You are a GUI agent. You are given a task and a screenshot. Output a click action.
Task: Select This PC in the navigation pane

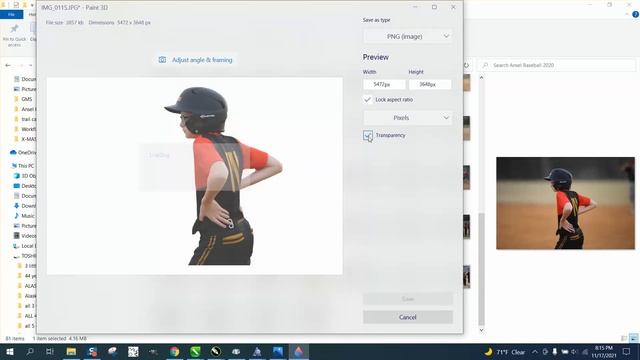23,166
